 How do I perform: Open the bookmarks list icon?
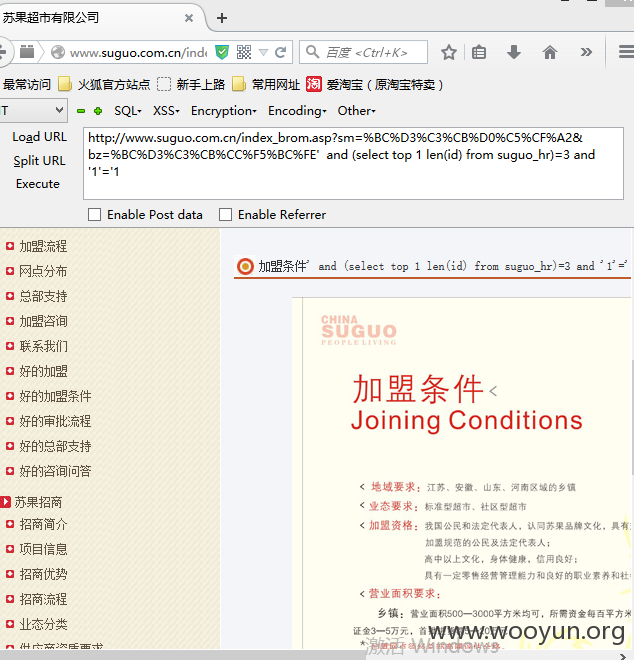[479, 53]
